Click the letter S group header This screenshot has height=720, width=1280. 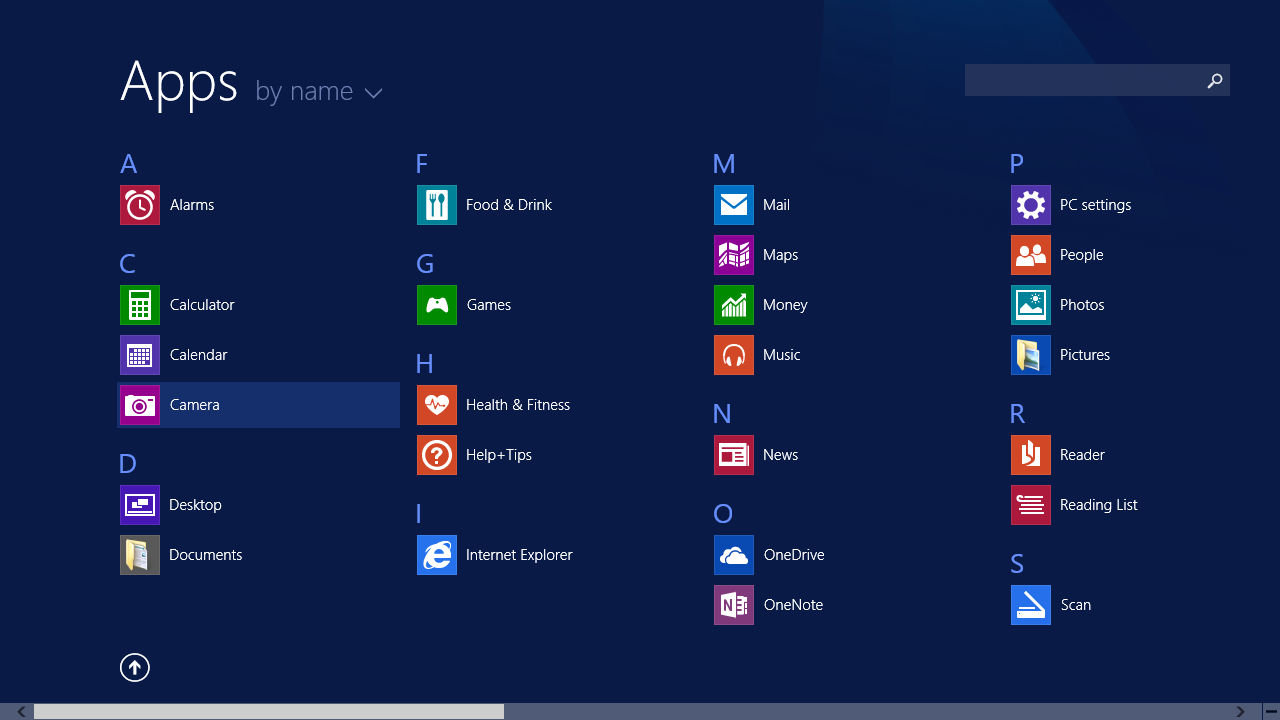point(1017,564)
